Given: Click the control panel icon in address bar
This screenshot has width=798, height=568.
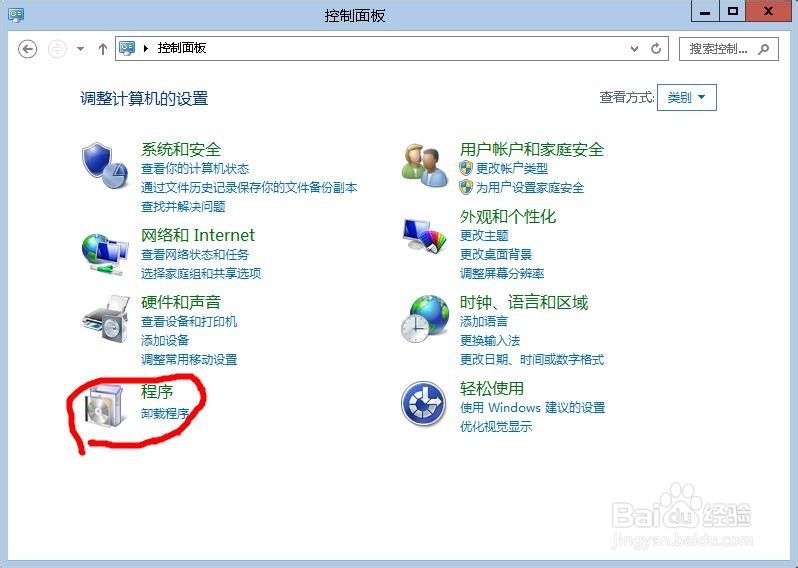Looking at the screenshot, I should 127,48.
